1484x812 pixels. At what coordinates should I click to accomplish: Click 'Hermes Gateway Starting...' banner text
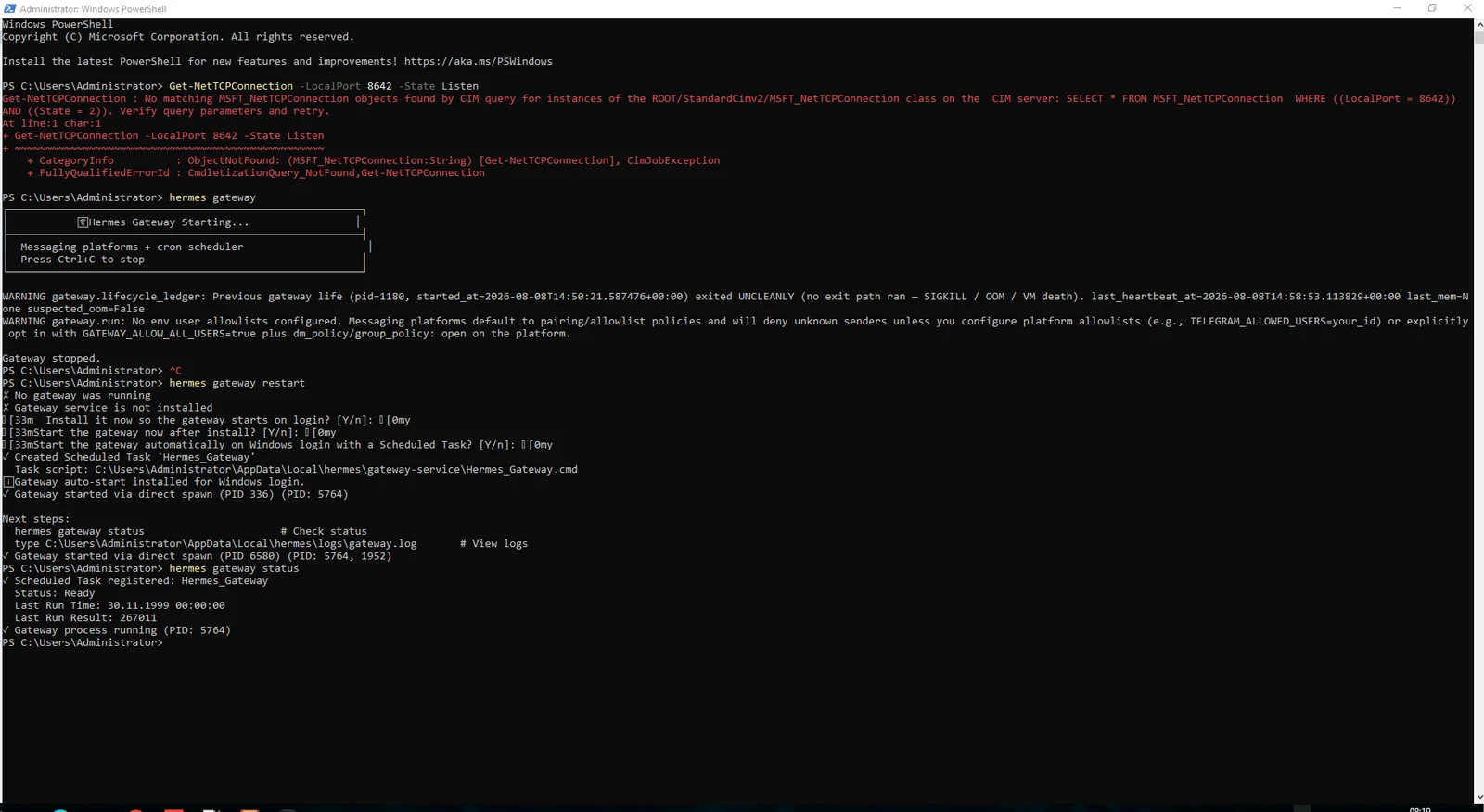tap(169, 222)
